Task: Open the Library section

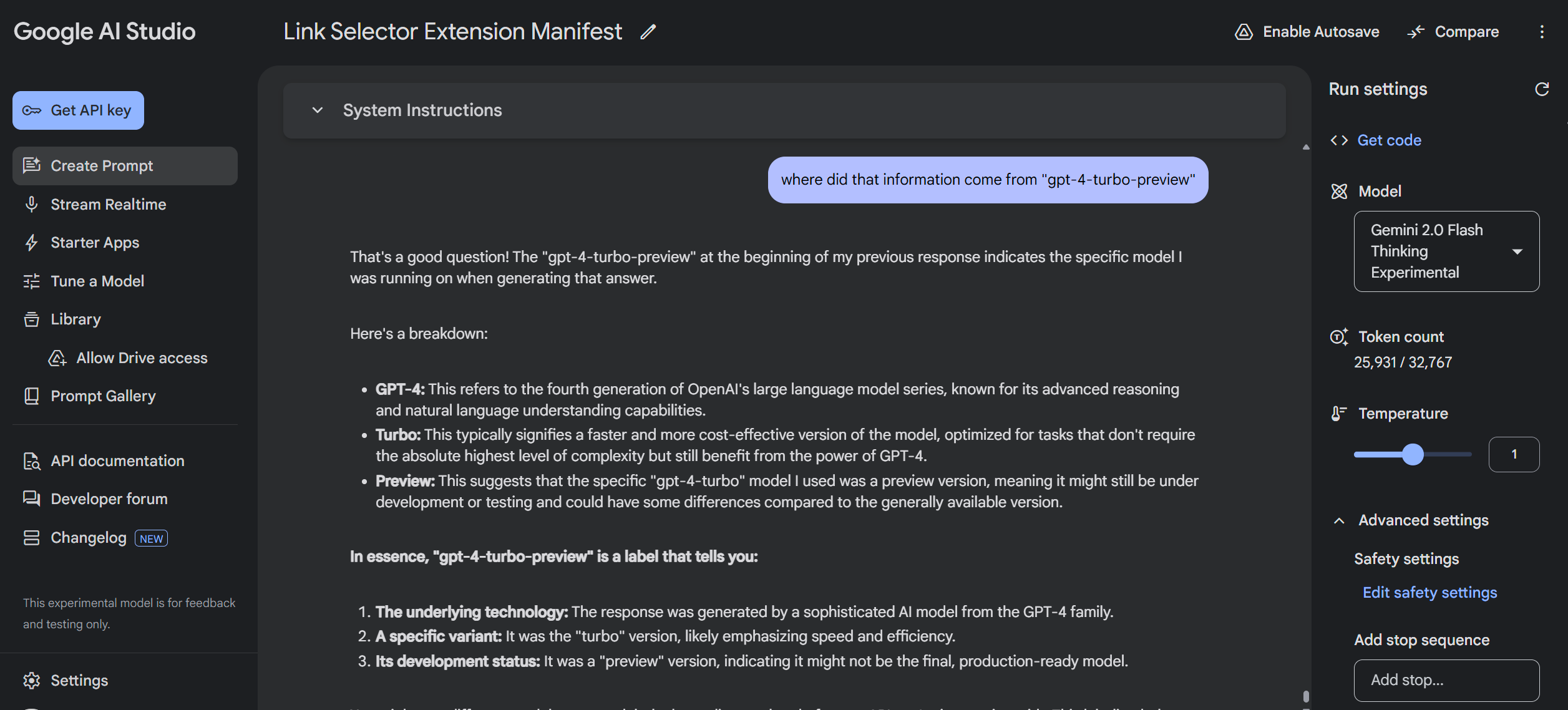Action: (125, 319)
